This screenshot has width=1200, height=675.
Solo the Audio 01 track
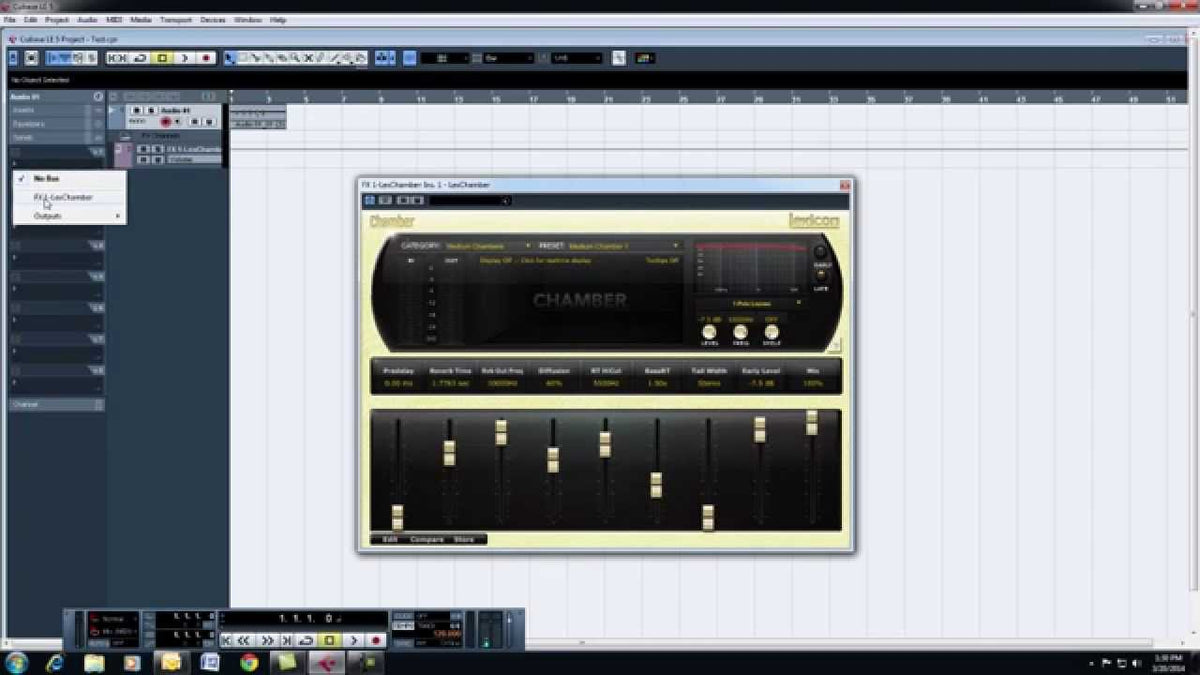(151, 110)
